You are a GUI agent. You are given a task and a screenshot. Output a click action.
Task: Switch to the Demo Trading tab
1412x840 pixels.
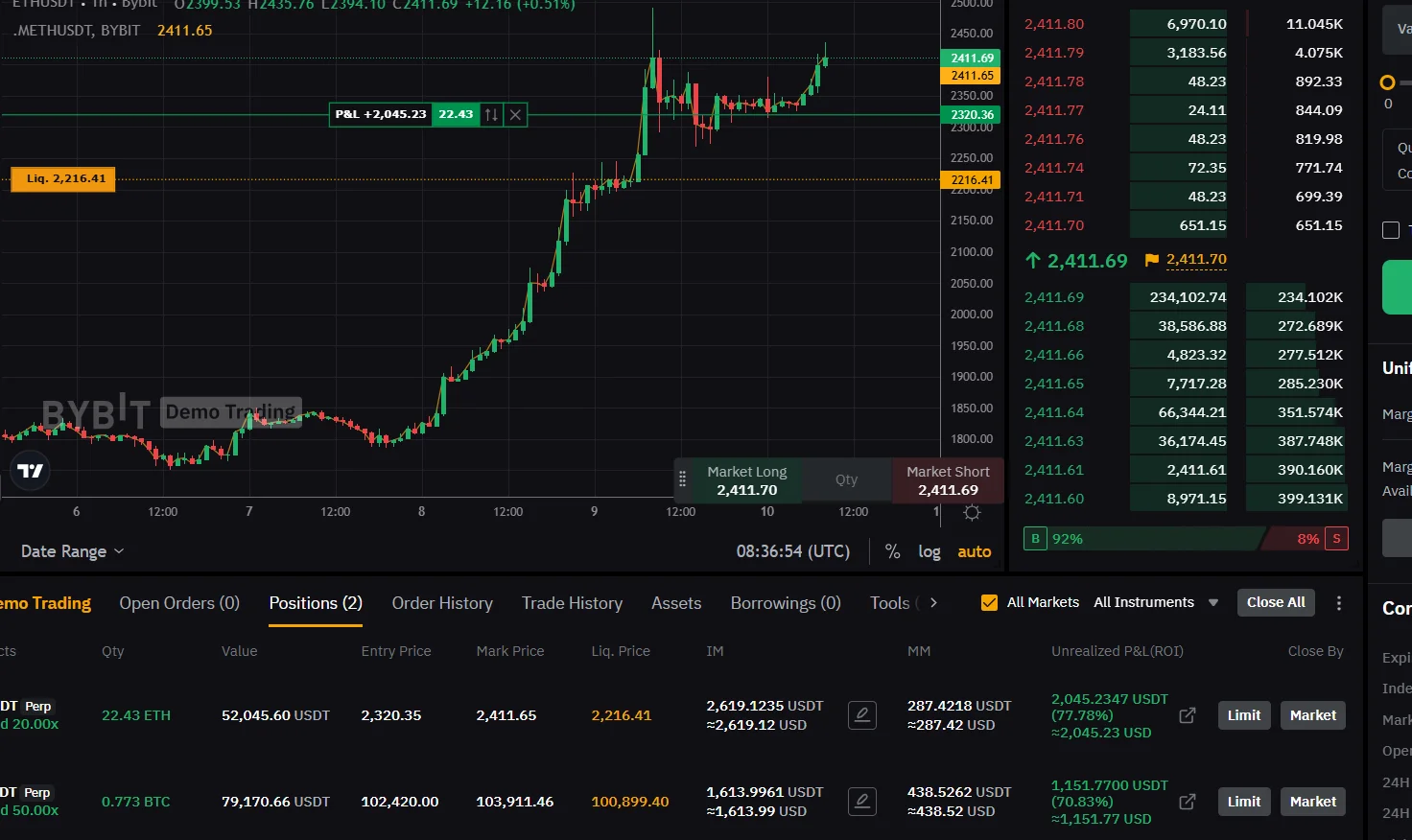coord(45,603)
